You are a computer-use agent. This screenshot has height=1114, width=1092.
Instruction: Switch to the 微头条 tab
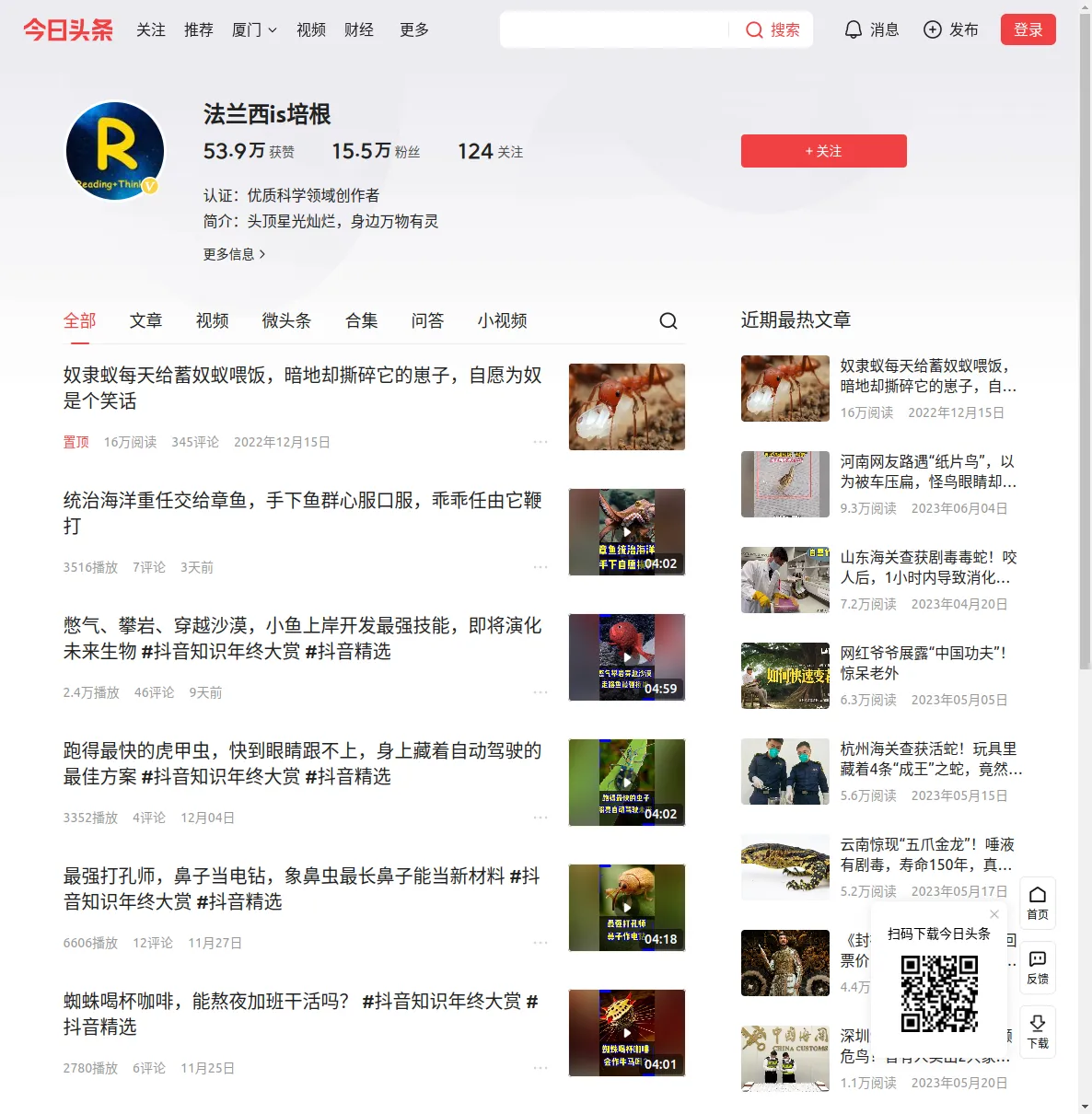coord(287,320)
